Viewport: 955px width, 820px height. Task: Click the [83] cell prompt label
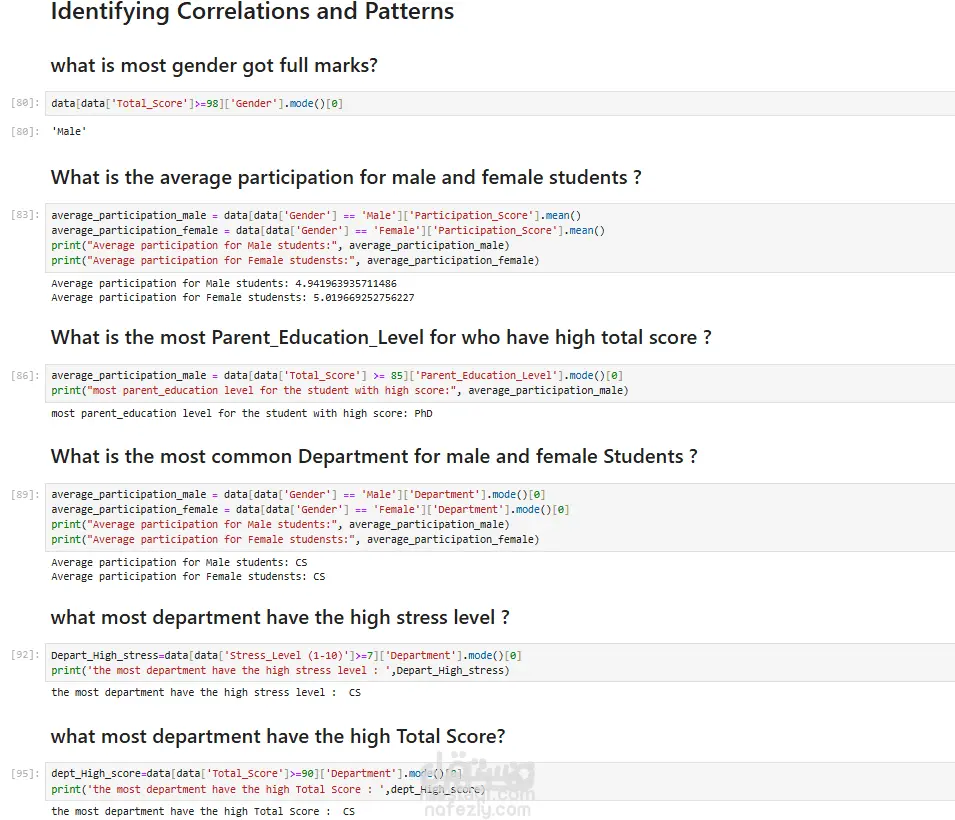(25, 215)
